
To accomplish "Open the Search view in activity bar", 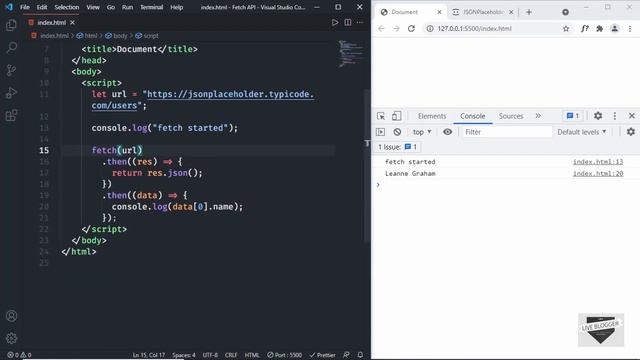I will point(11,48).
